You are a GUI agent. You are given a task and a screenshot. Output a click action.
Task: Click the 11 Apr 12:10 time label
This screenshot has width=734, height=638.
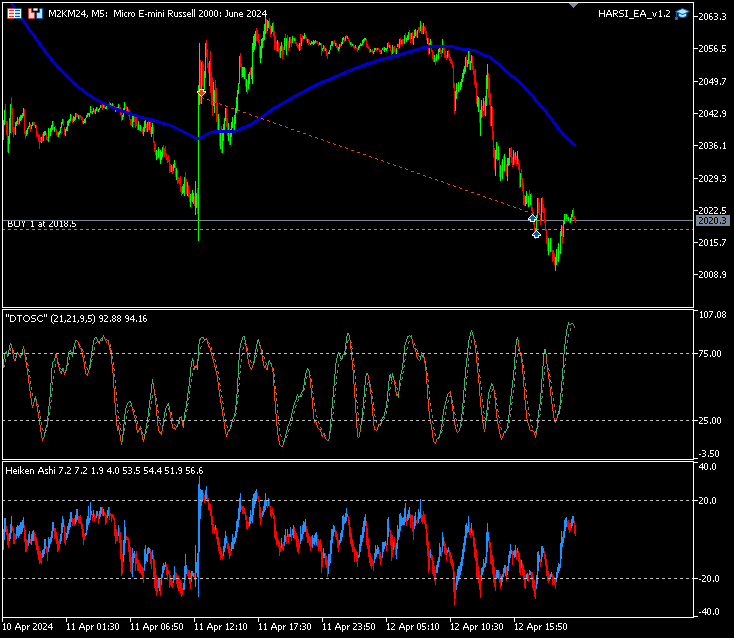221,627
